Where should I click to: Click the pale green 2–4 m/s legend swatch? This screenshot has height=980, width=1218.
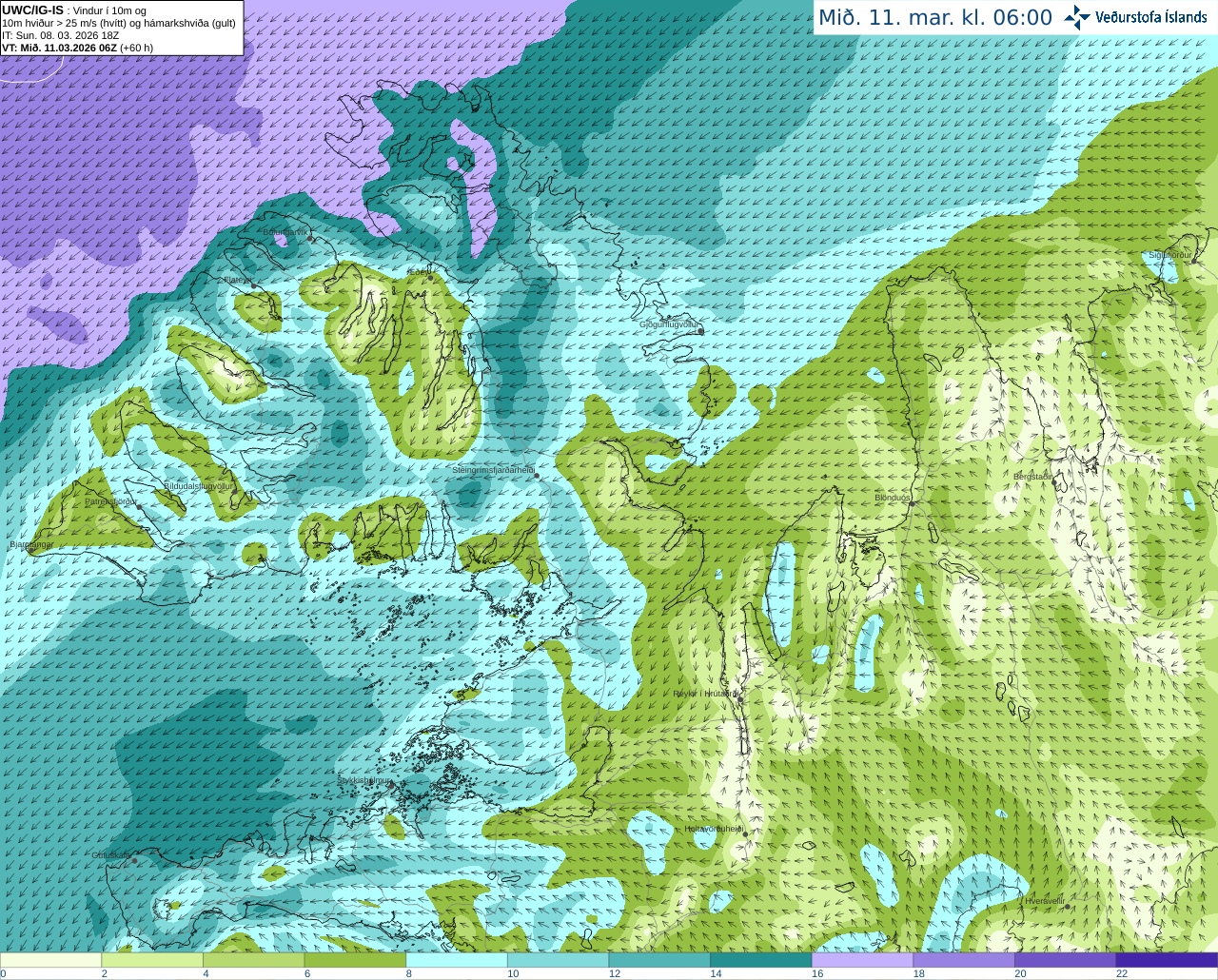152,960
